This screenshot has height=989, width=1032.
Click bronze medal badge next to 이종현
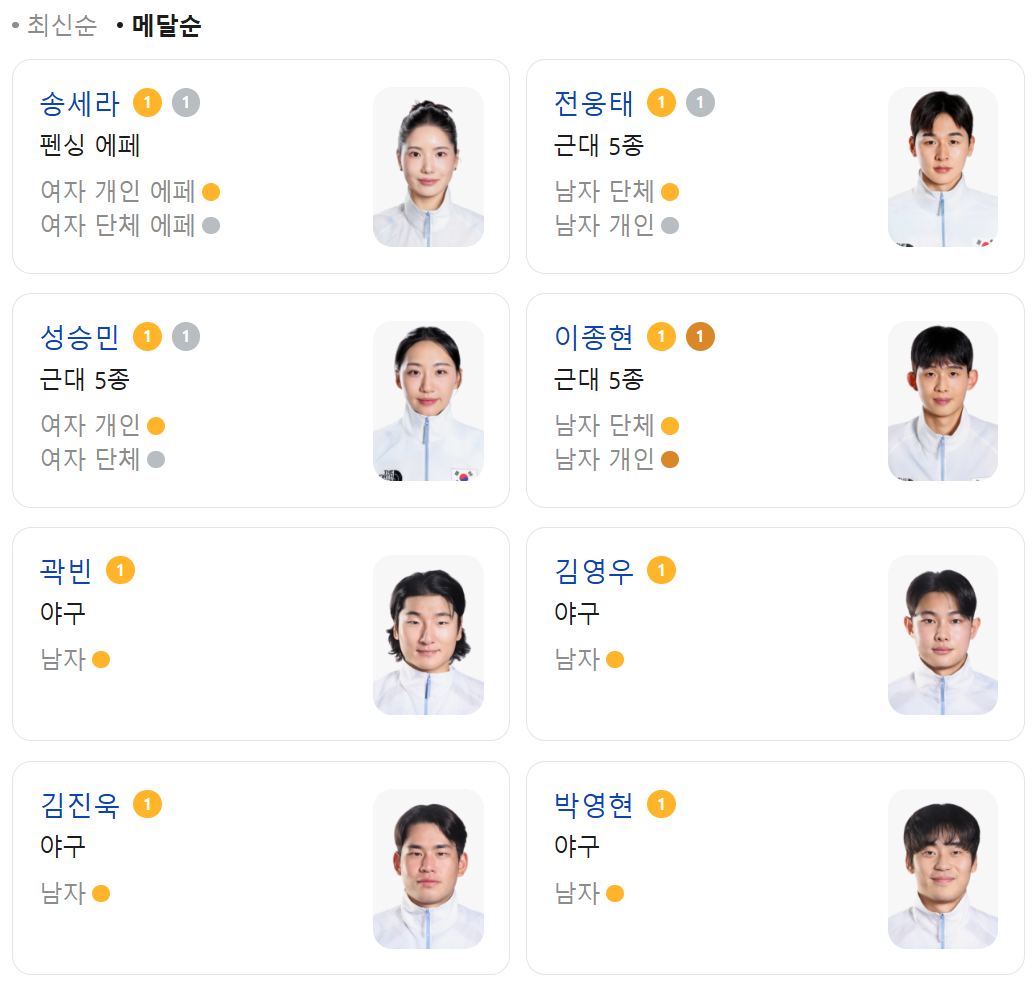[700, 337]
